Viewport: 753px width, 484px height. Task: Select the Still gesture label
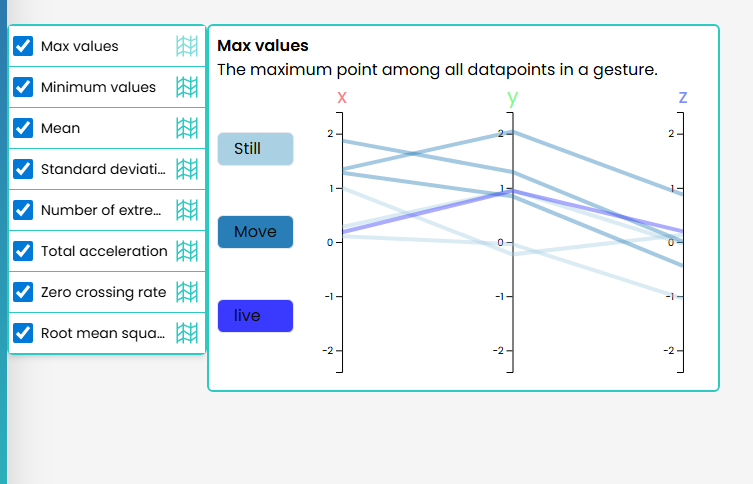tap(255, 149)
